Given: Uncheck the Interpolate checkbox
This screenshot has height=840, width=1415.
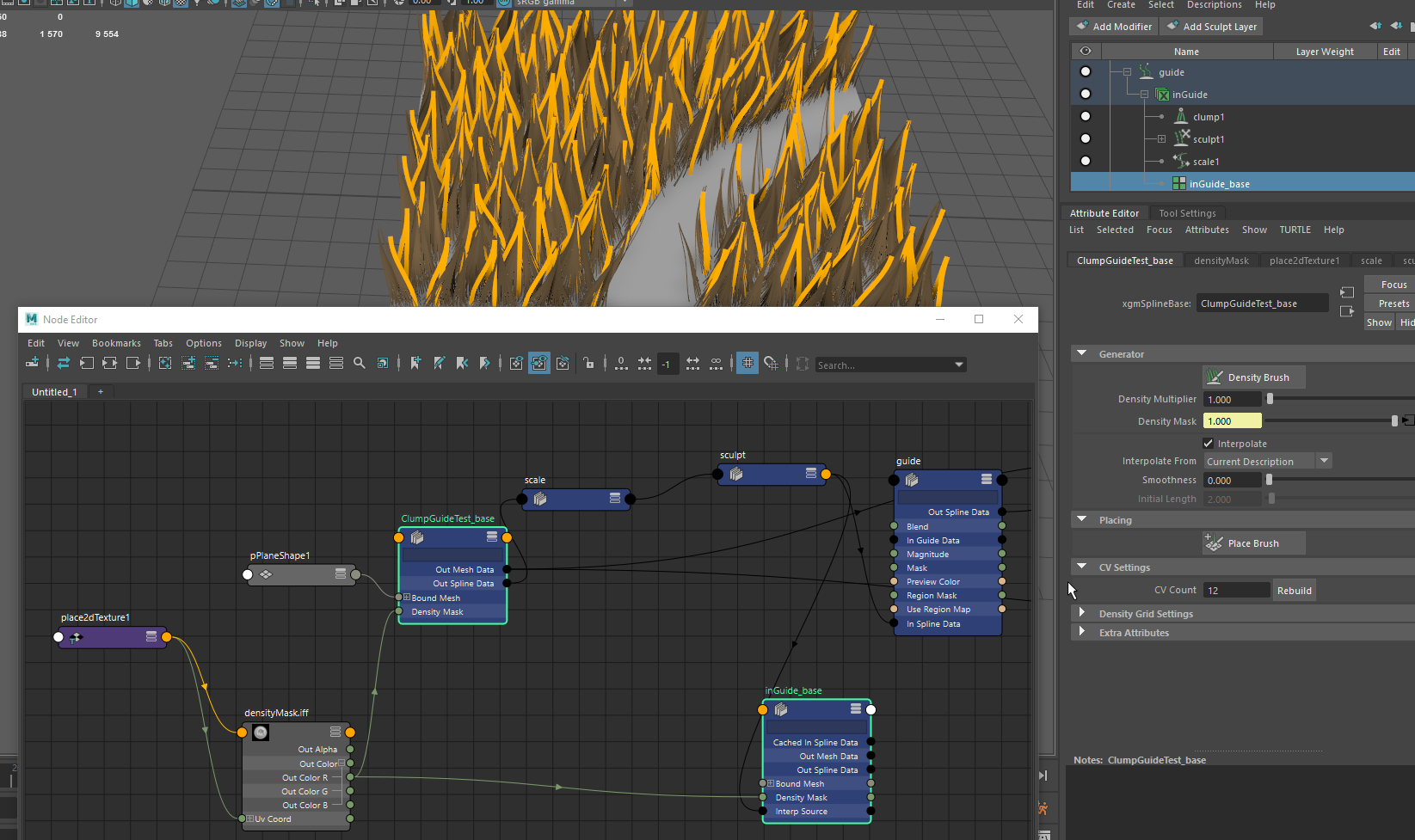Looking at the screenshot, I should (1209, 444).
